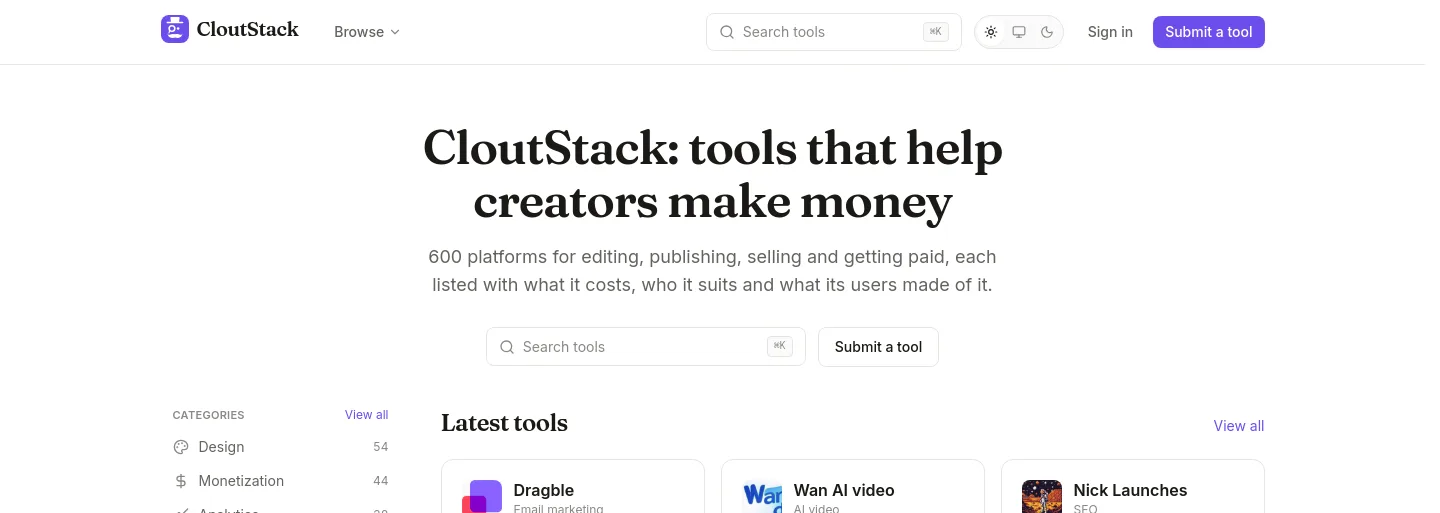Open the Design category
The width and height of the screenshot is (1440, 513).
coord(280,447)
